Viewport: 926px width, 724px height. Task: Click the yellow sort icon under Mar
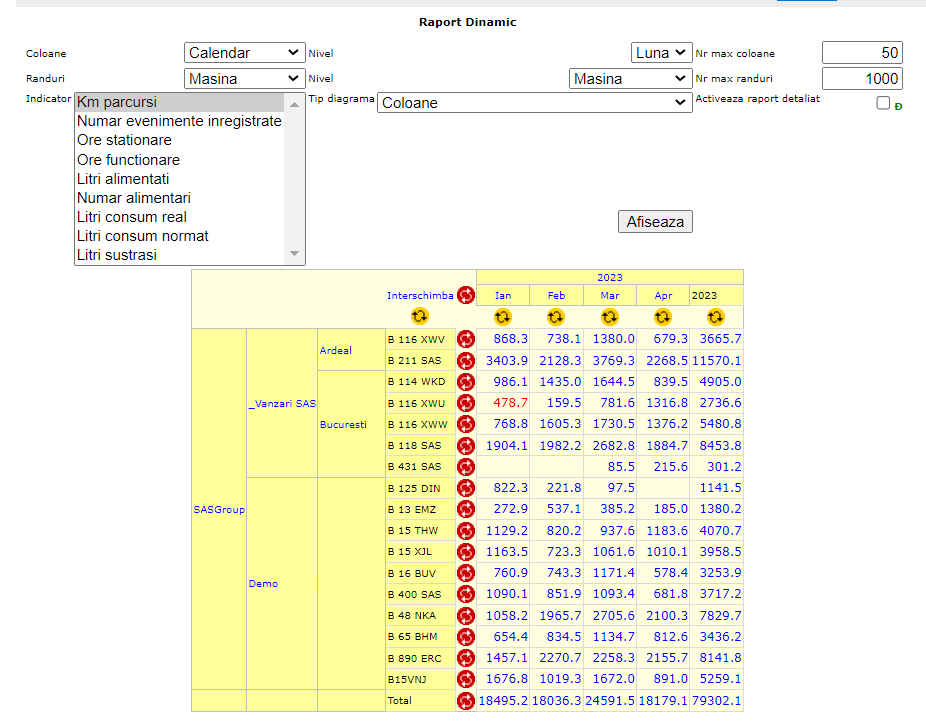[x=609, y=317]
